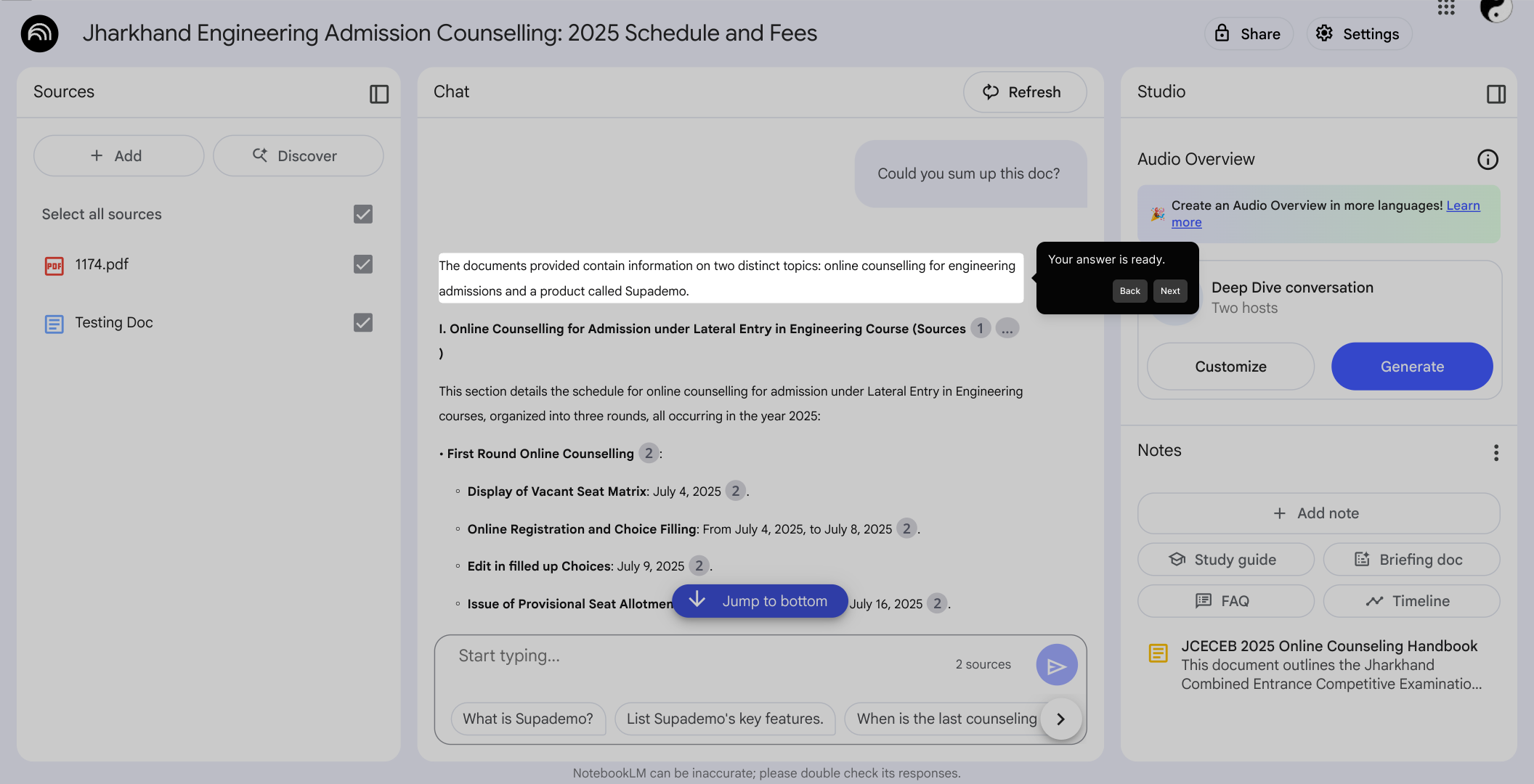The image size is (1534, 784).
Task: Click the 1174.pdf PDF file icon
Action: (54, 266)
